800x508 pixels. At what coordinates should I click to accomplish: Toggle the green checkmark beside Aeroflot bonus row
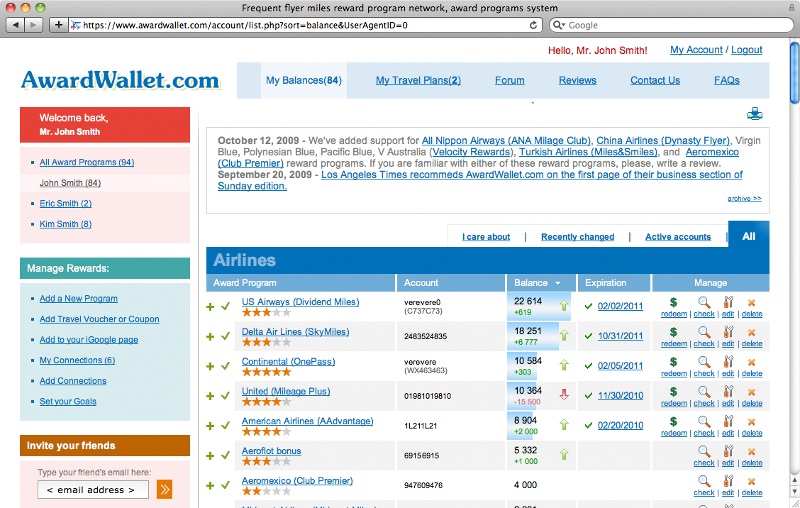[226, 455]
